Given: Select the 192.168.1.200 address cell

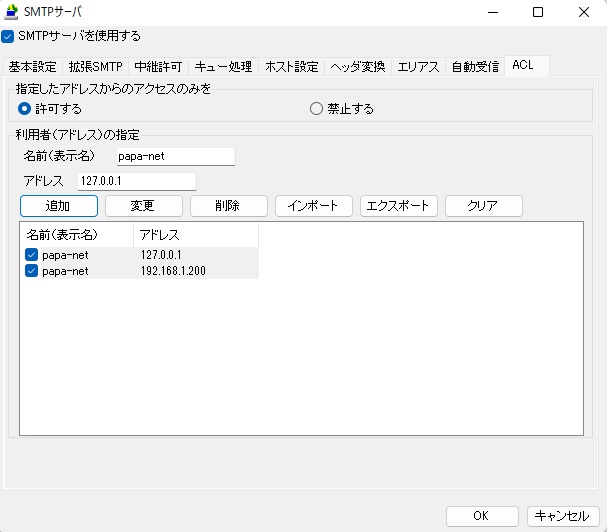Looking at the screenshot, I should tap(173, 271).
